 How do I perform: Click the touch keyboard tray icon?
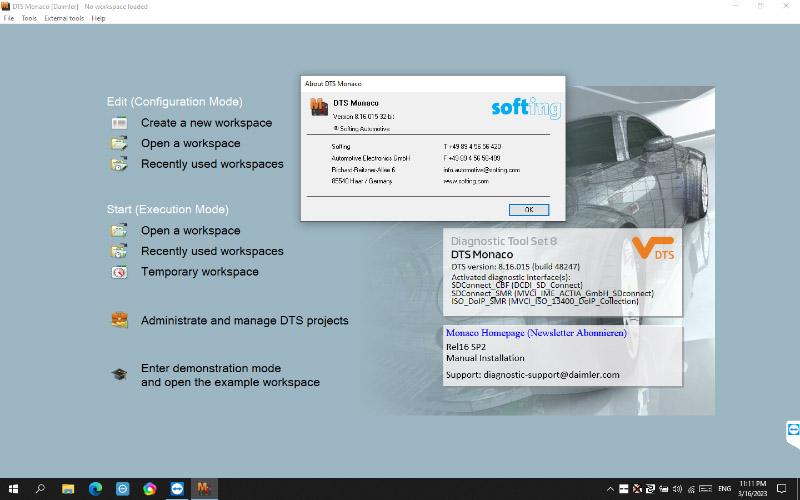click(x=706, y=489)
